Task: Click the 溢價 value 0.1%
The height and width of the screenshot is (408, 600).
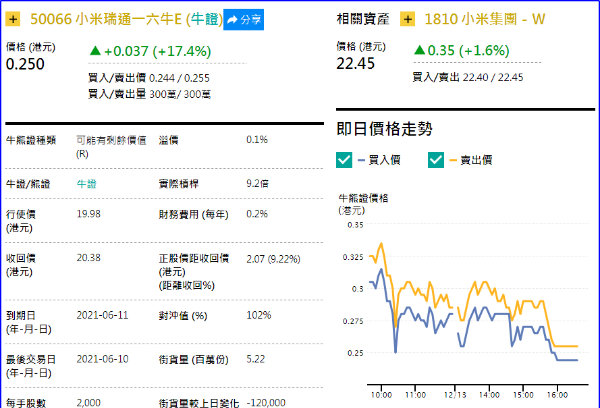Action: [257, 140]
